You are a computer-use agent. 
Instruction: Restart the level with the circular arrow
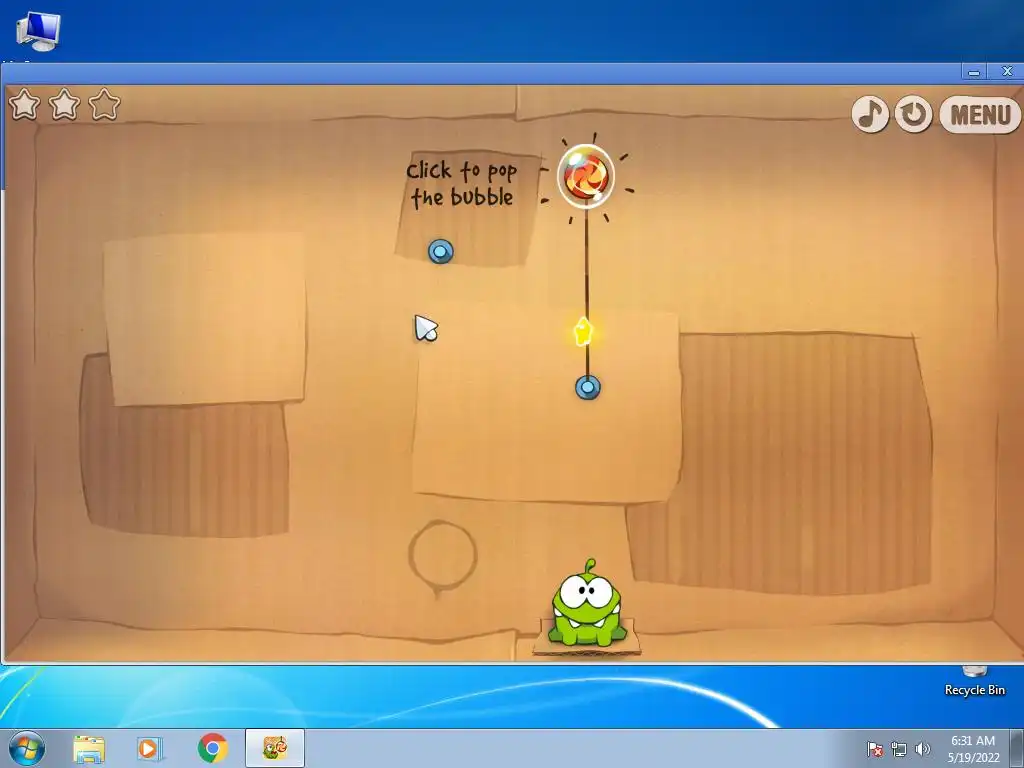coord(913,115)
